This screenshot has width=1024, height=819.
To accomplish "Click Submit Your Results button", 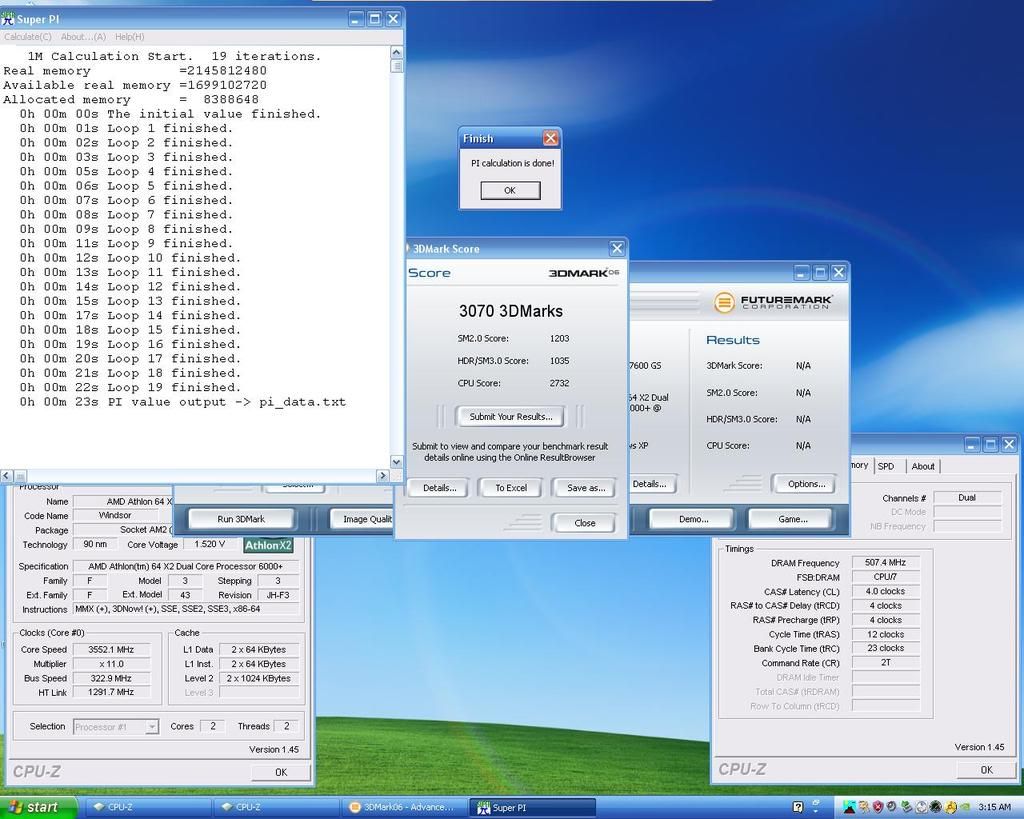I will pyautogui.click(x=511, y=417).
